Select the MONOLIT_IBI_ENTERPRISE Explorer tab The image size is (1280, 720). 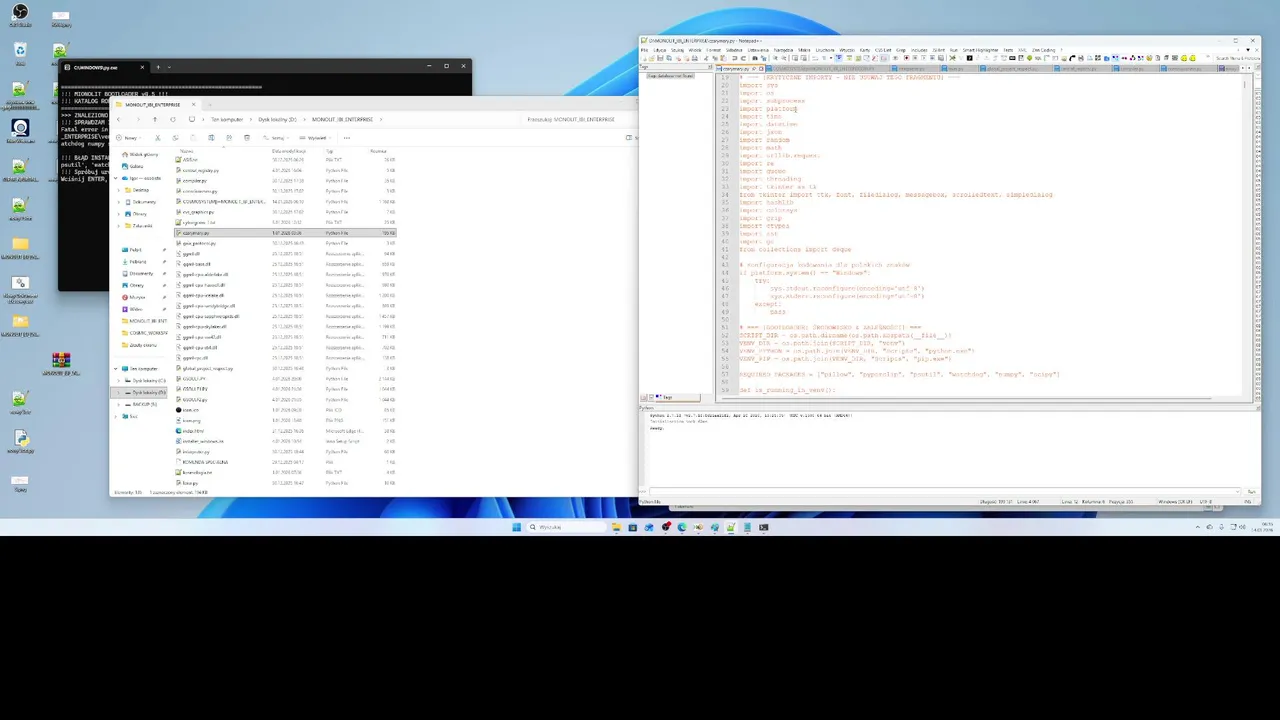pos(153,104)
